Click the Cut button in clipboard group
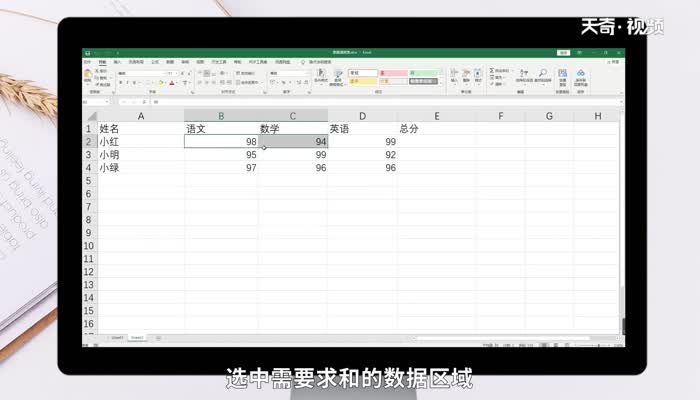Viewport: 700px width, 400px height. coord(101,71)
